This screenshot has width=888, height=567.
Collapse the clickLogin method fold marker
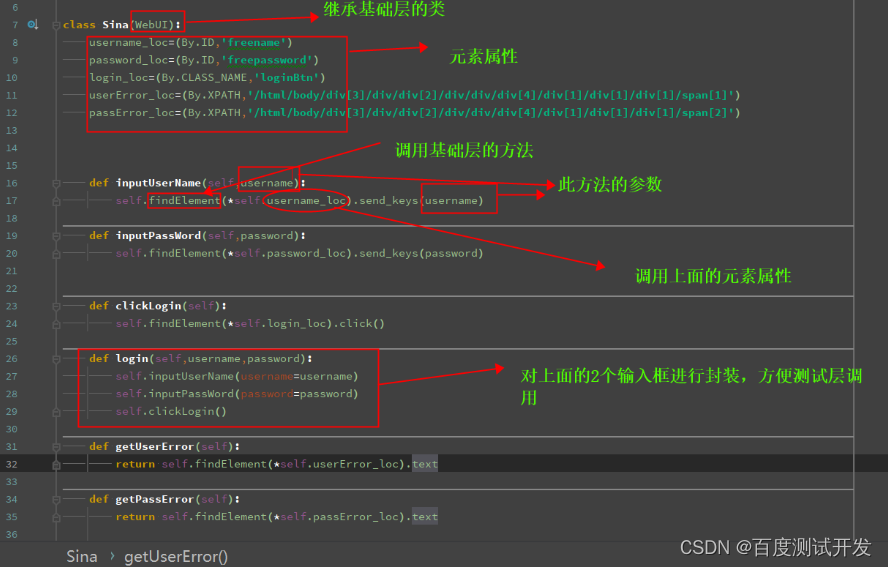pos(56,306)
